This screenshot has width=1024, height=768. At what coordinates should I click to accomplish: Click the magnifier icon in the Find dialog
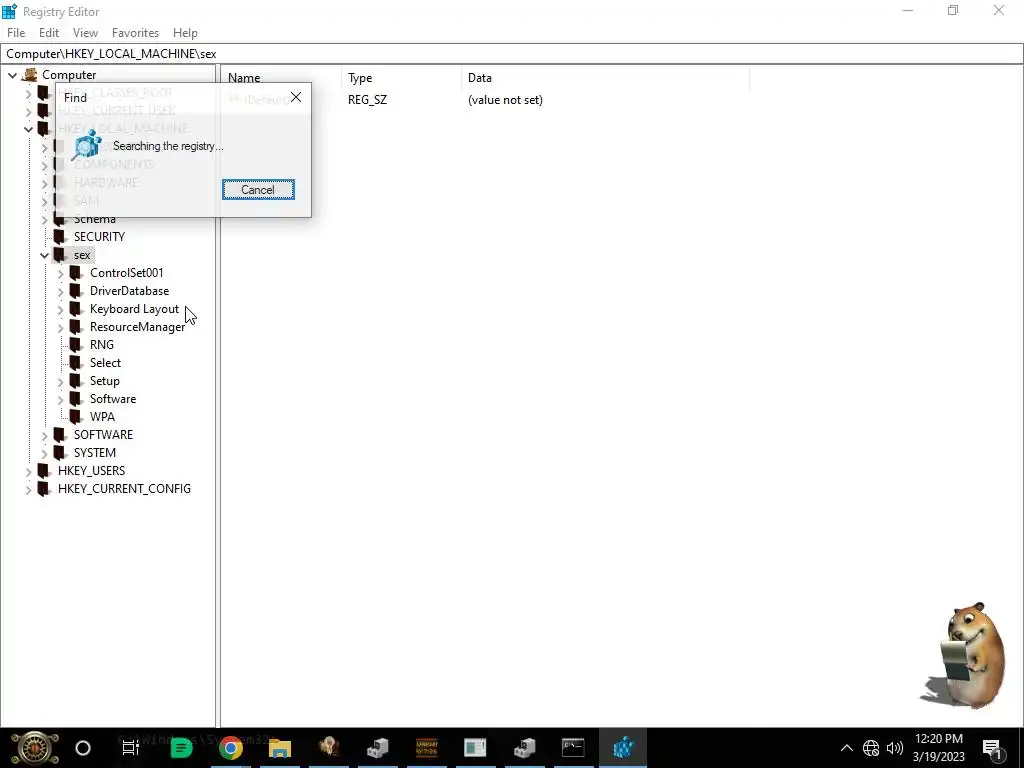pos(86,145)
